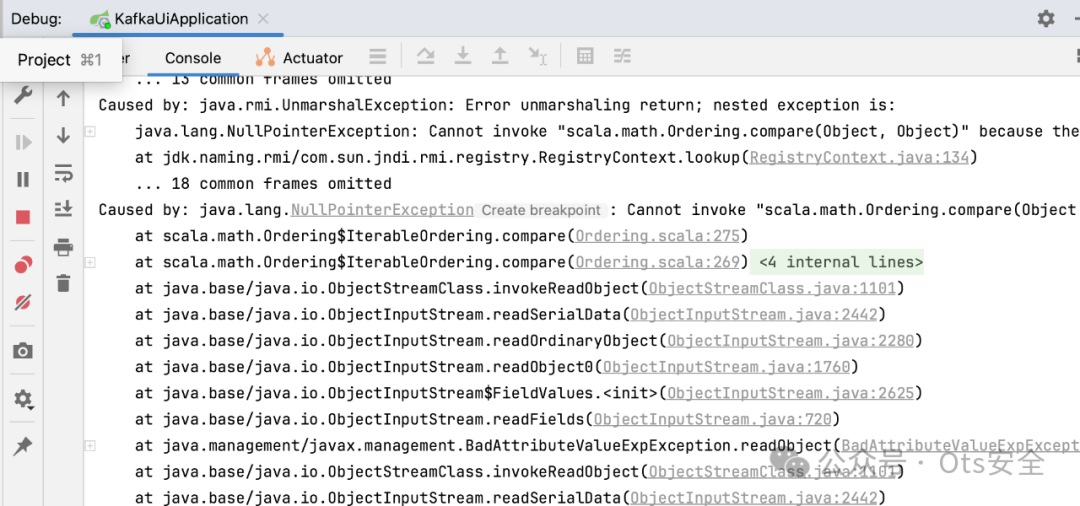Click the wrench modify run configuration icon

[23, 96]
